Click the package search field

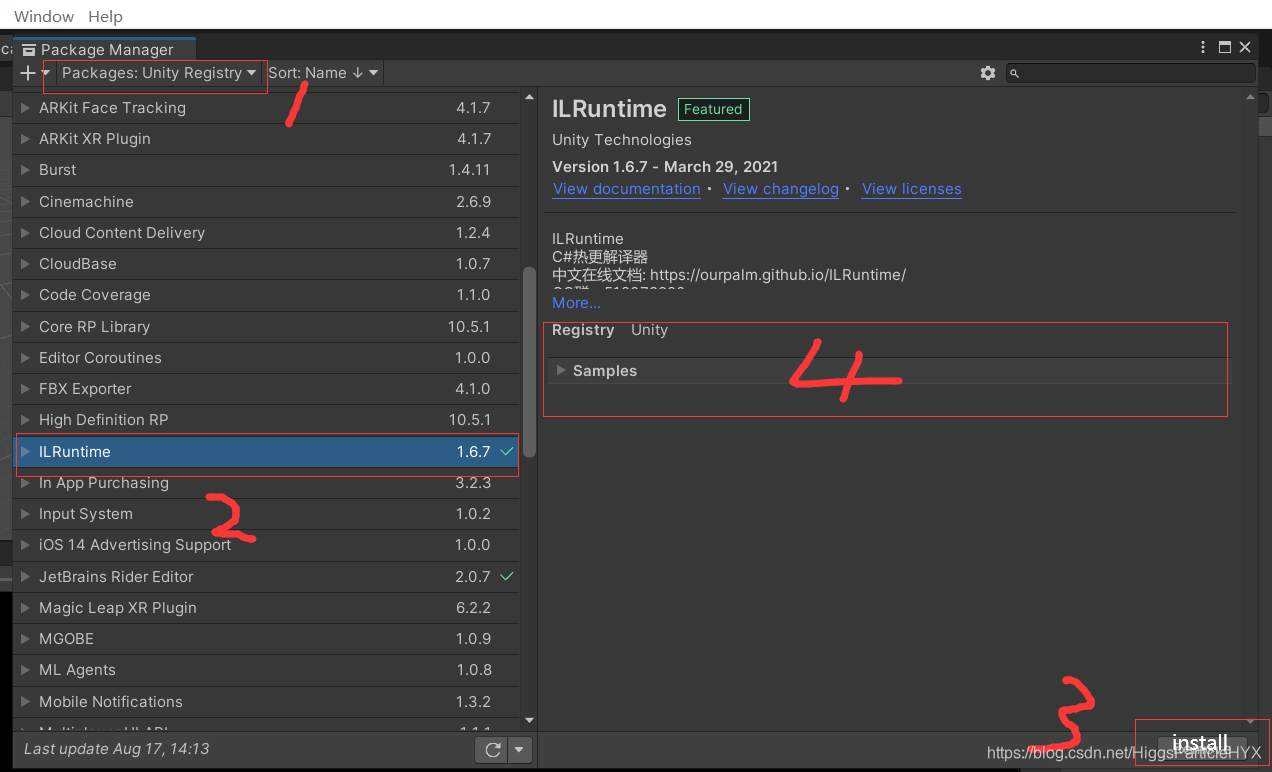1130,73
